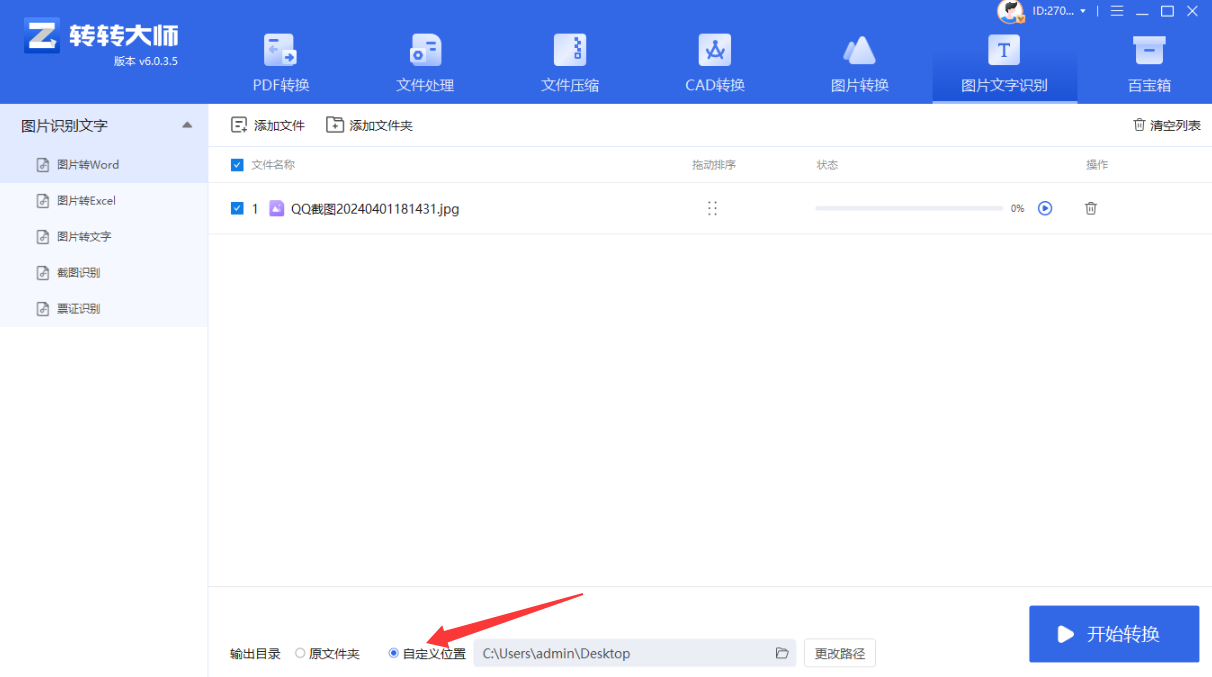Open the account ID dropdown arrow

1083,11
